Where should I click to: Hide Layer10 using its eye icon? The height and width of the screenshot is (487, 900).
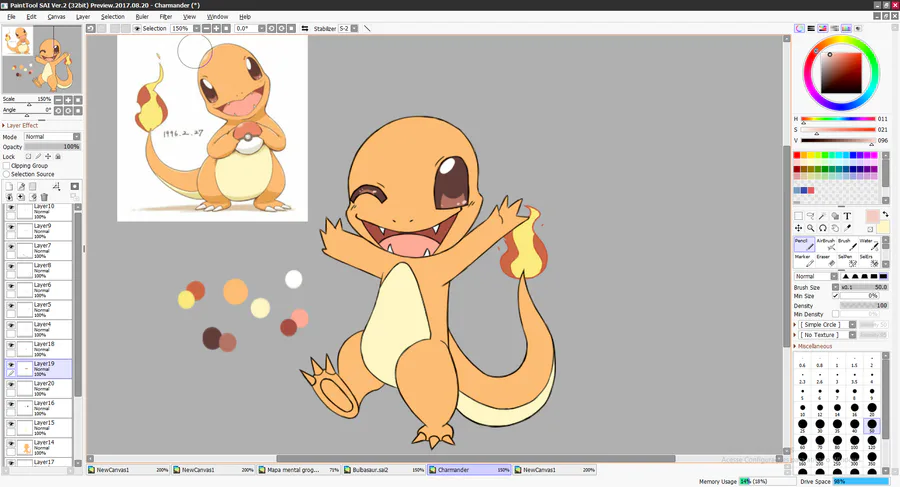(11, 208)
